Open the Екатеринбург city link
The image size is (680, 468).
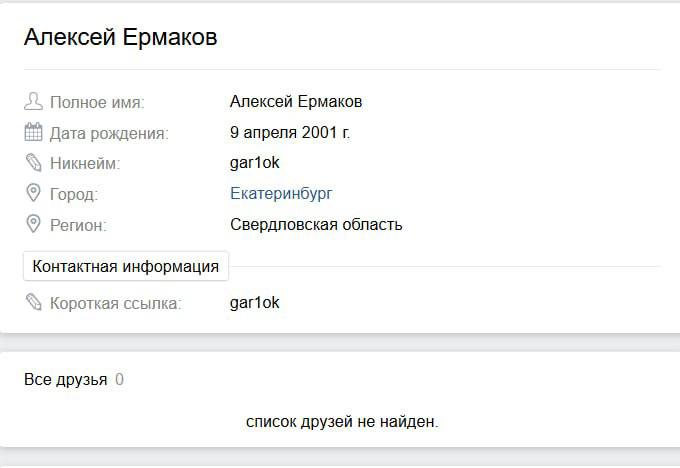pyautogui.click(x=281, y=194)
